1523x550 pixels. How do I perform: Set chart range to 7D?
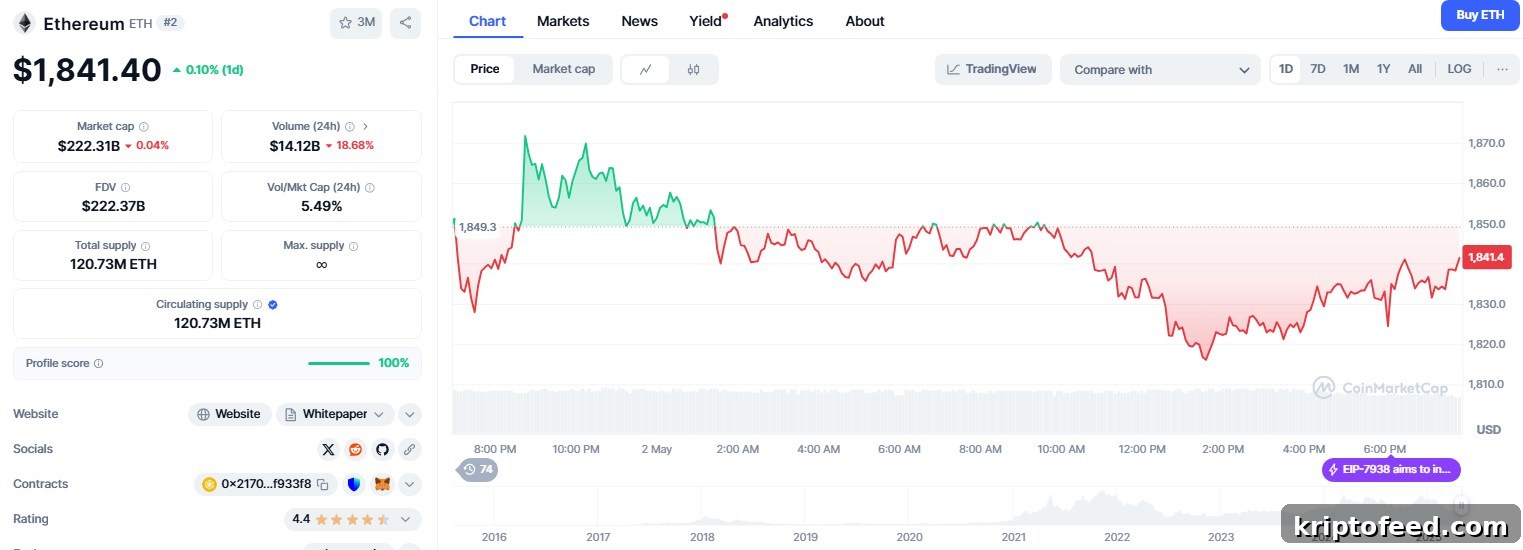coord(1318,69)
